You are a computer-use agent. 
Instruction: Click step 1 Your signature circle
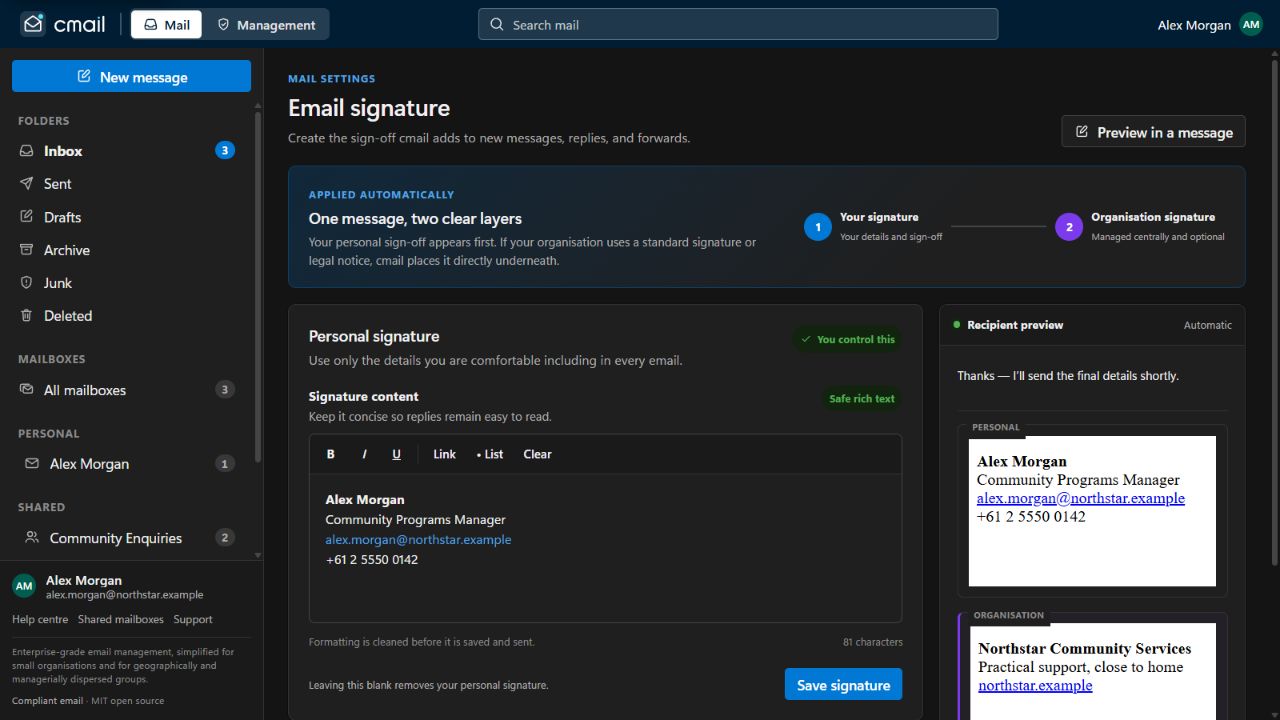(817, 227)
